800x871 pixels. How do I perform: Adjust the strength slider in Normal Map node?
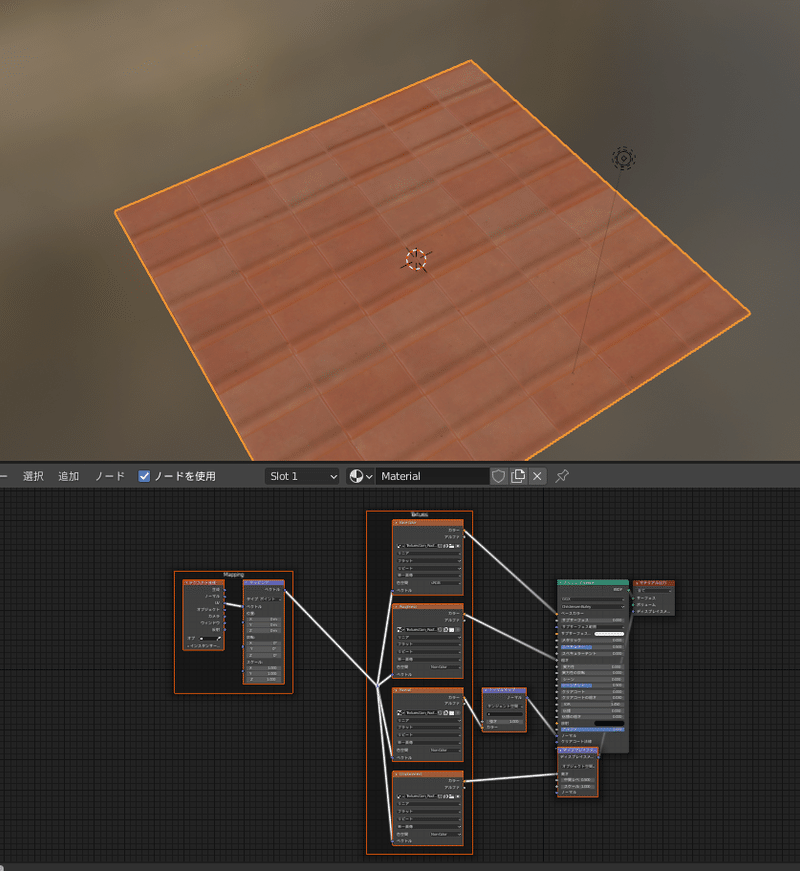point(505,722)
